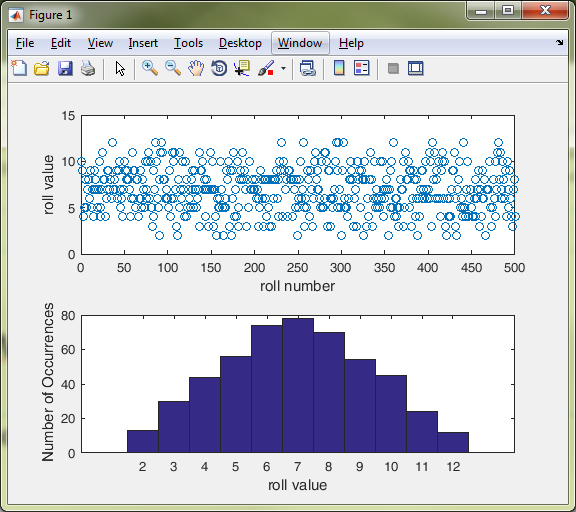Viewport: 576px width, 512px height.
Task: Click the Show Plot Tools icon
Action: pos(416,68)
